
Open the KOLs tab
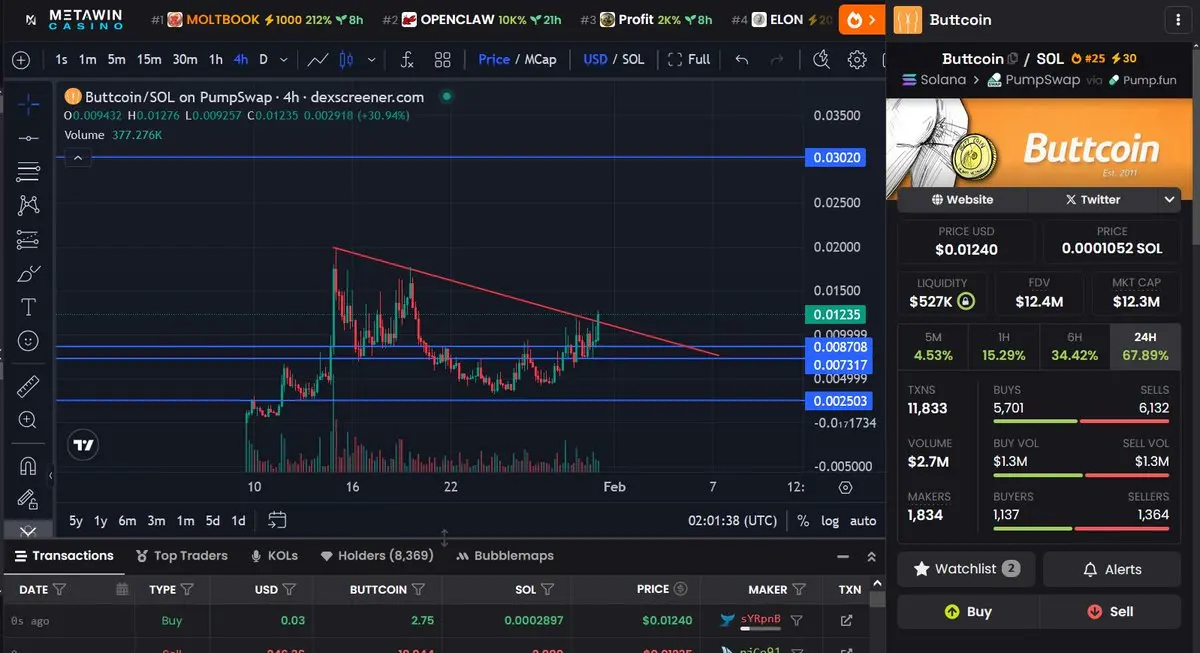tap(275, 556)
